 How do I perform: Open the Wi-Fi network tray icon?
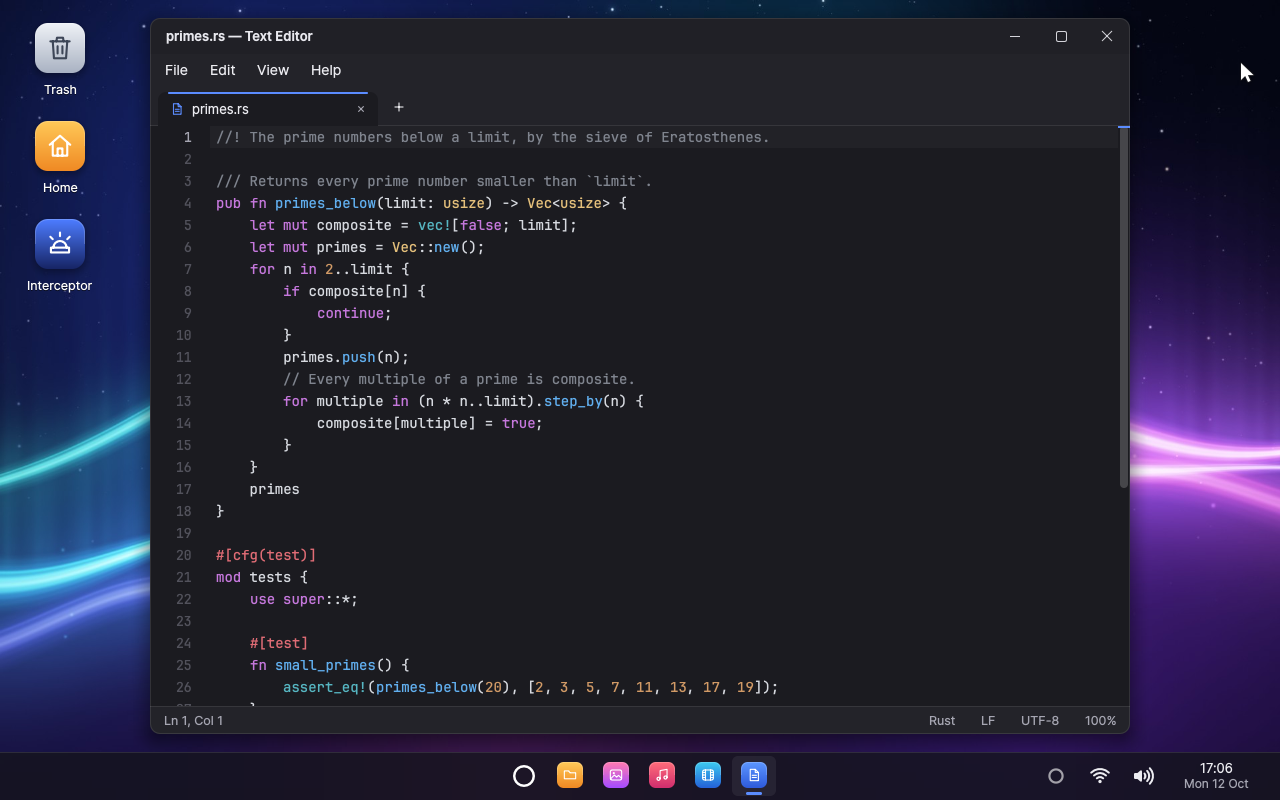pos(1100,776)
